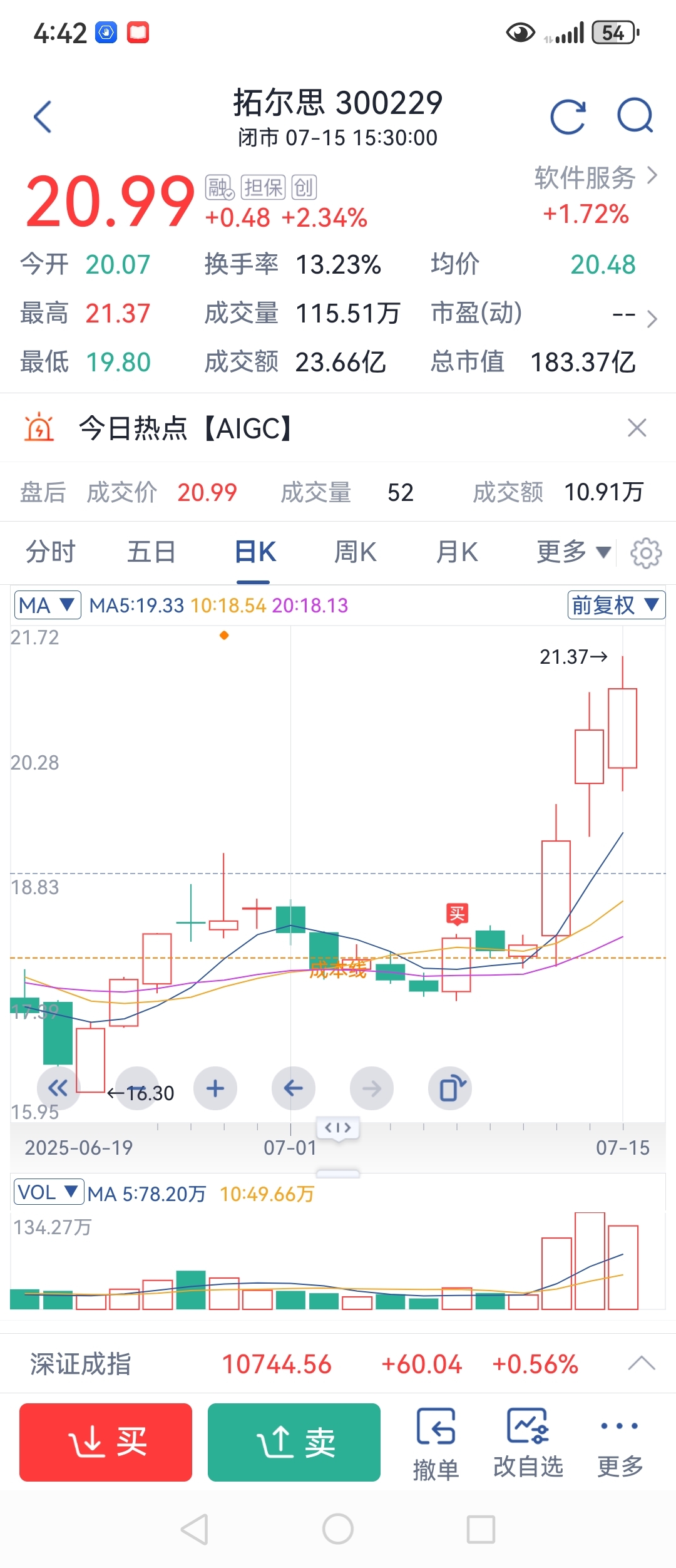Open 更多 three-dots menu at bottom
The width and height of the screenshot is (676, 1568).
(x=620, y=1444)
